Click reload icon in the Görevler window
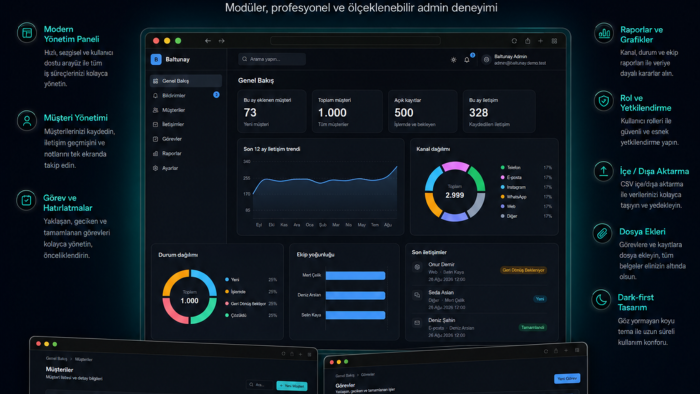Screen dimensions: 700x394 546,351
